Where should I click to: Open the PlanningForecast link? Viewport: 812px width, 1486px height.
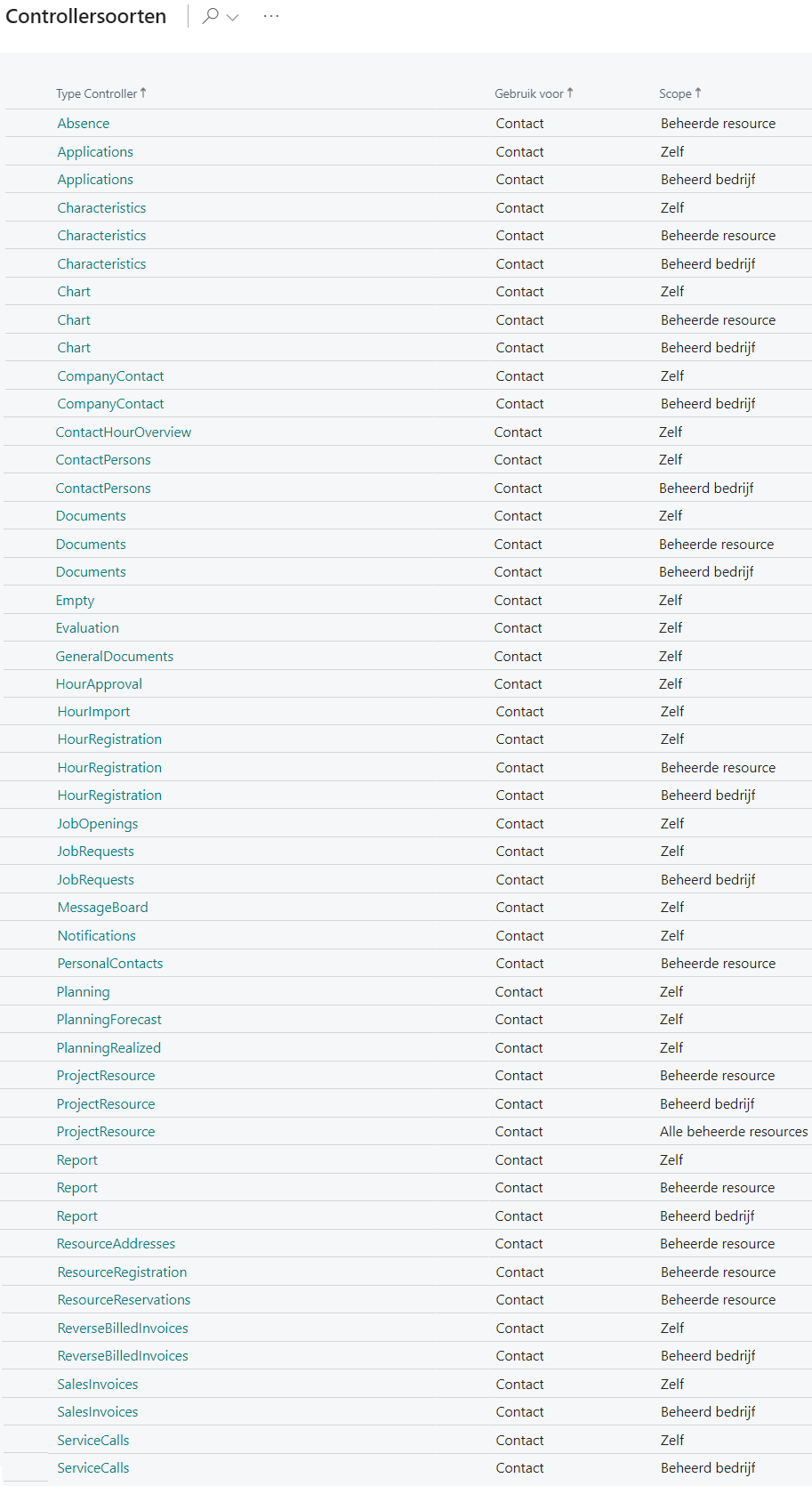109,1020
